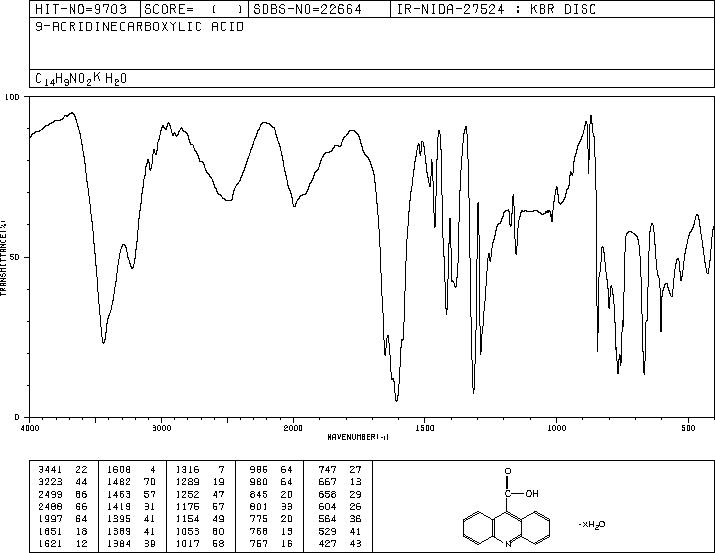715x553 pixels.
Task: Click the TRANSMITTANCE axis title
Action: coord(3,258)
